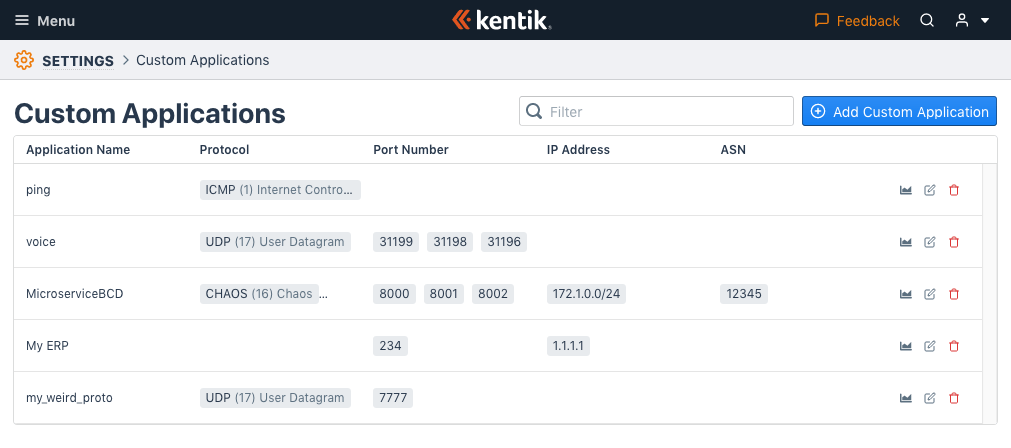The width and height of the screenshot is (1011, 448).
Task: Edit the ping application
Action: coord(930,190)
